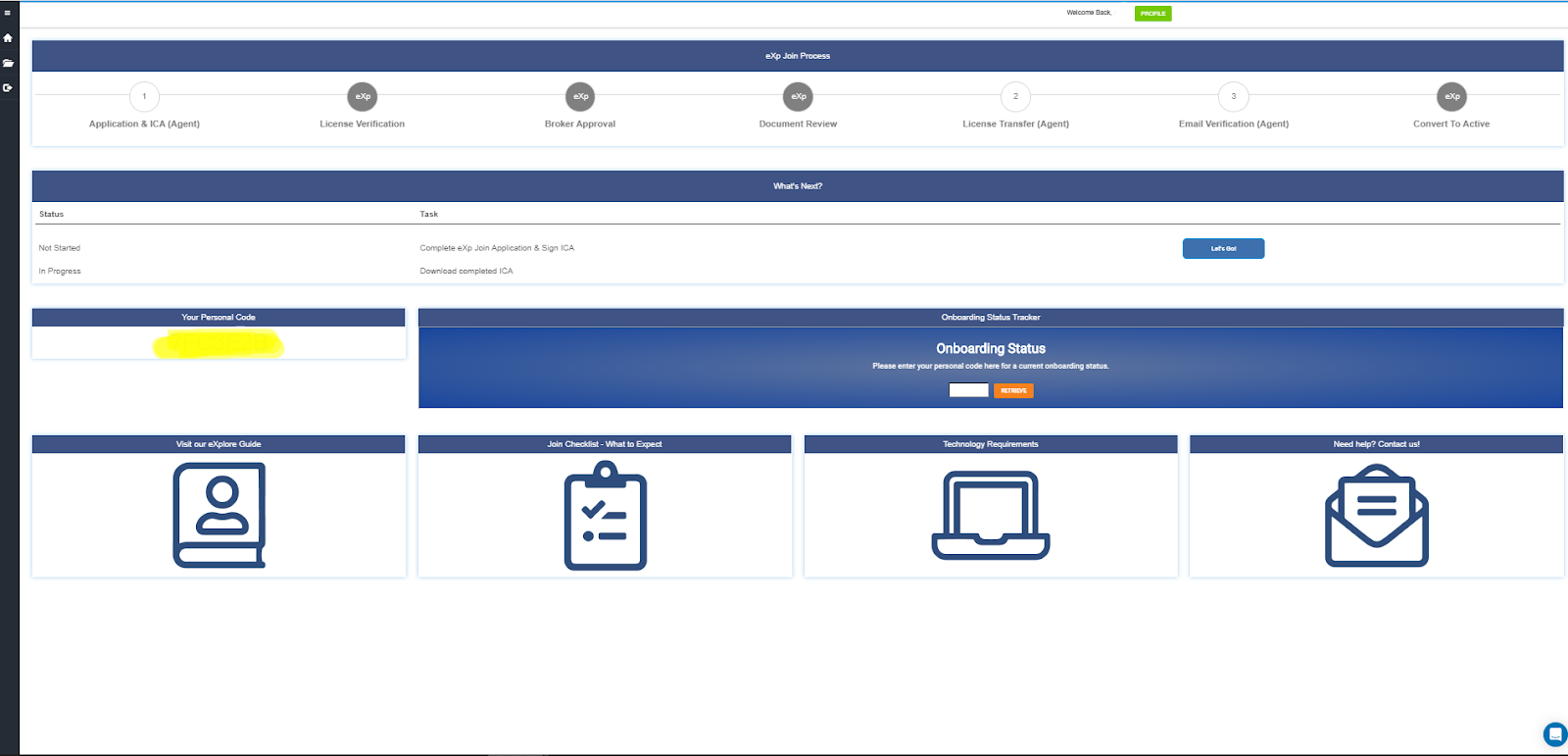This screenshot has width=1568, height=756.
Task: Click the enter your personal code instruction
Action: (991, 367)
